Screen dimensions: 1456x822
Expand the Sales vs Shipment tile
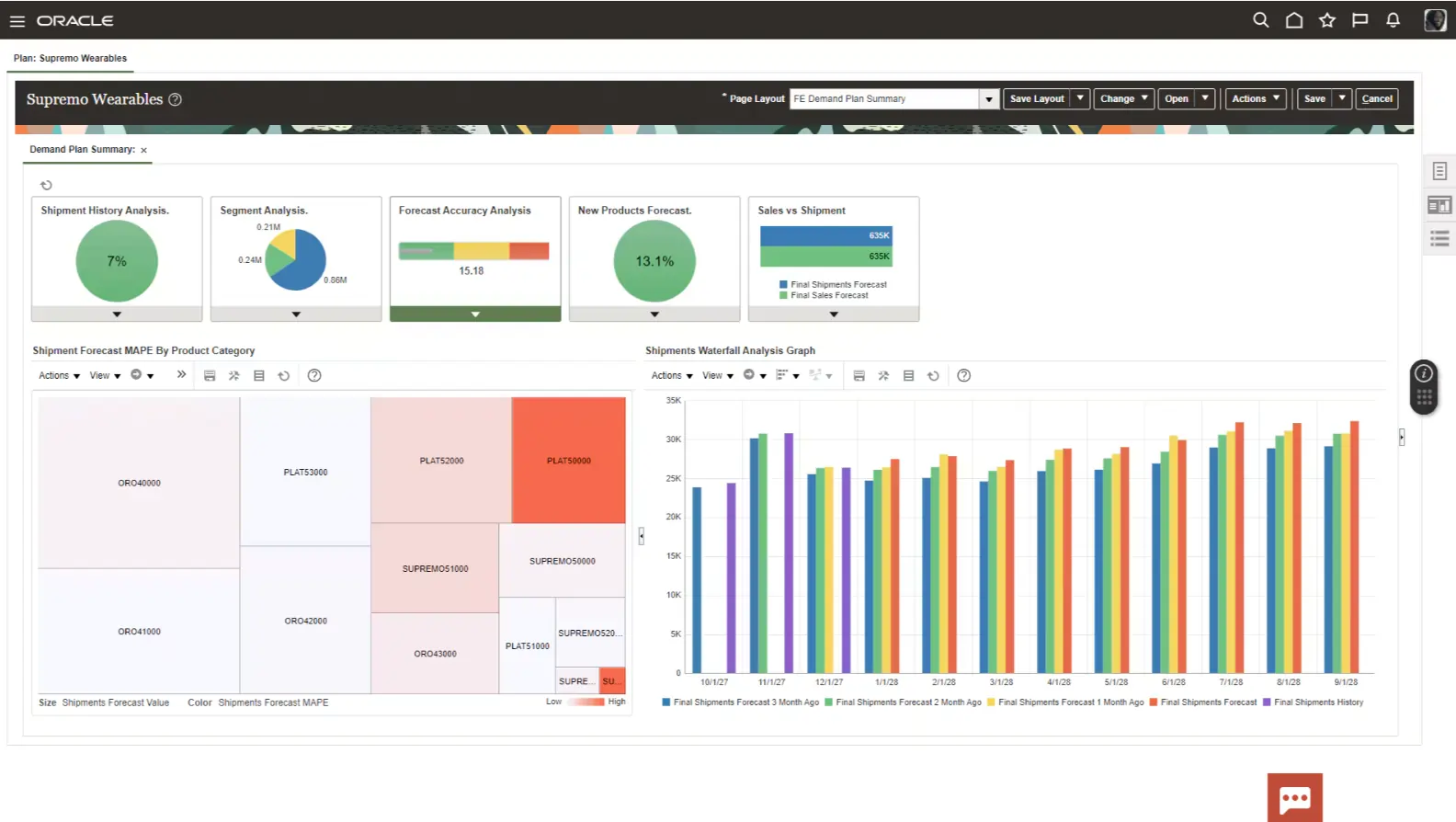click(834, 314)
